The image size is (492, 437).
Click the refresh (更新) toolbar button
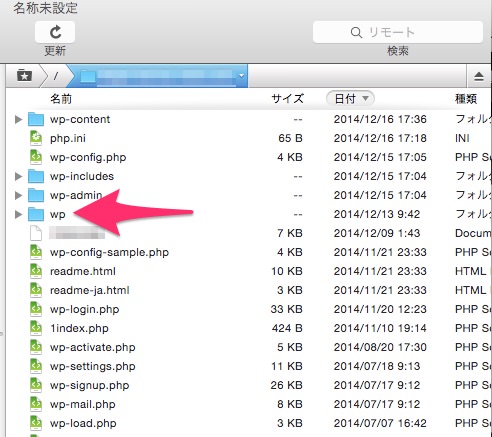tap(55, 32)
